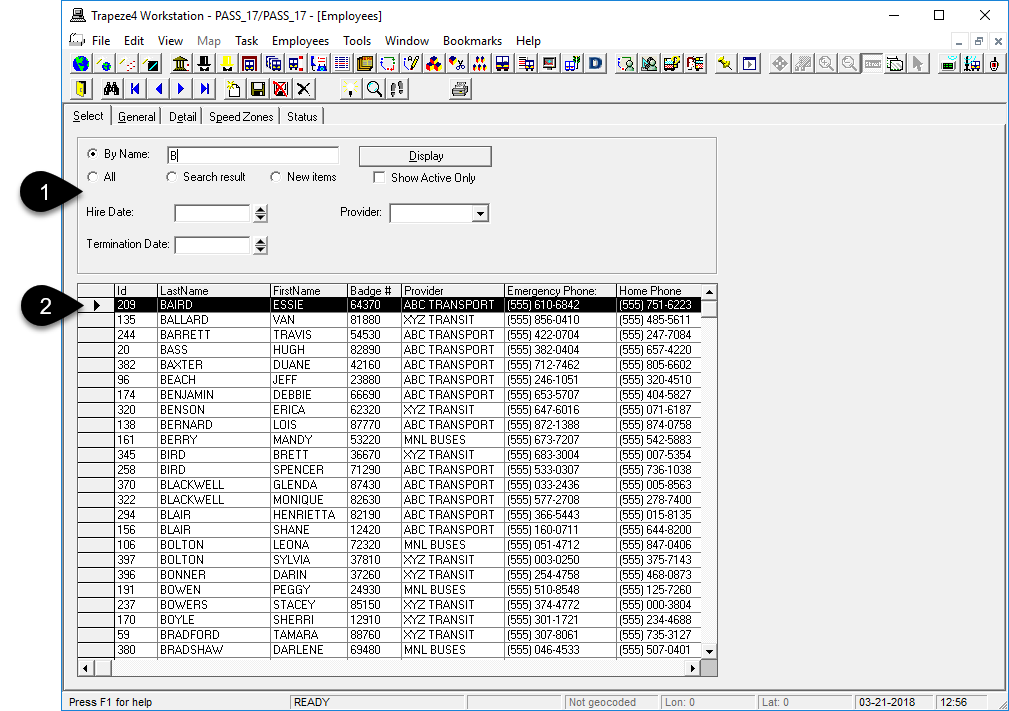Open Find with the binoculars icon
The width and height of the screenshot is (1009, 711).
[x=110, y=88]
